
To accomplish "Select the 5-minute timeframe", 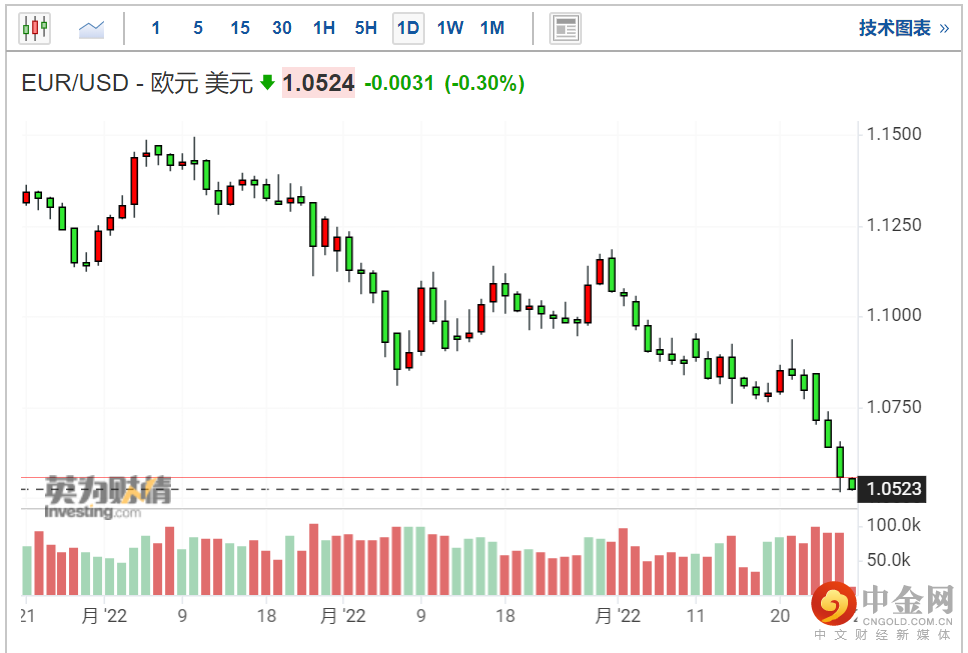I will click(198, 28).
